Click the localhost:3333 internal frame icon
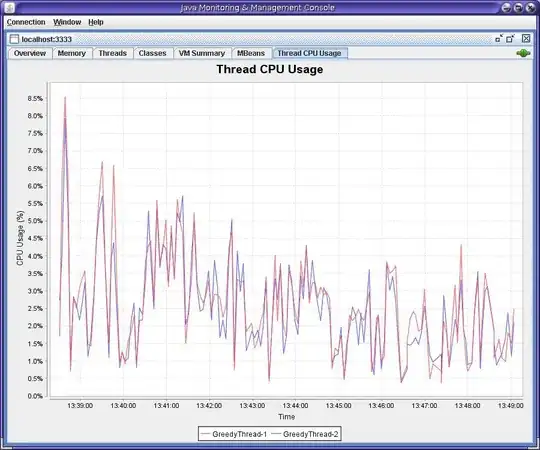540x450 pixels. (x=14, y=39)
